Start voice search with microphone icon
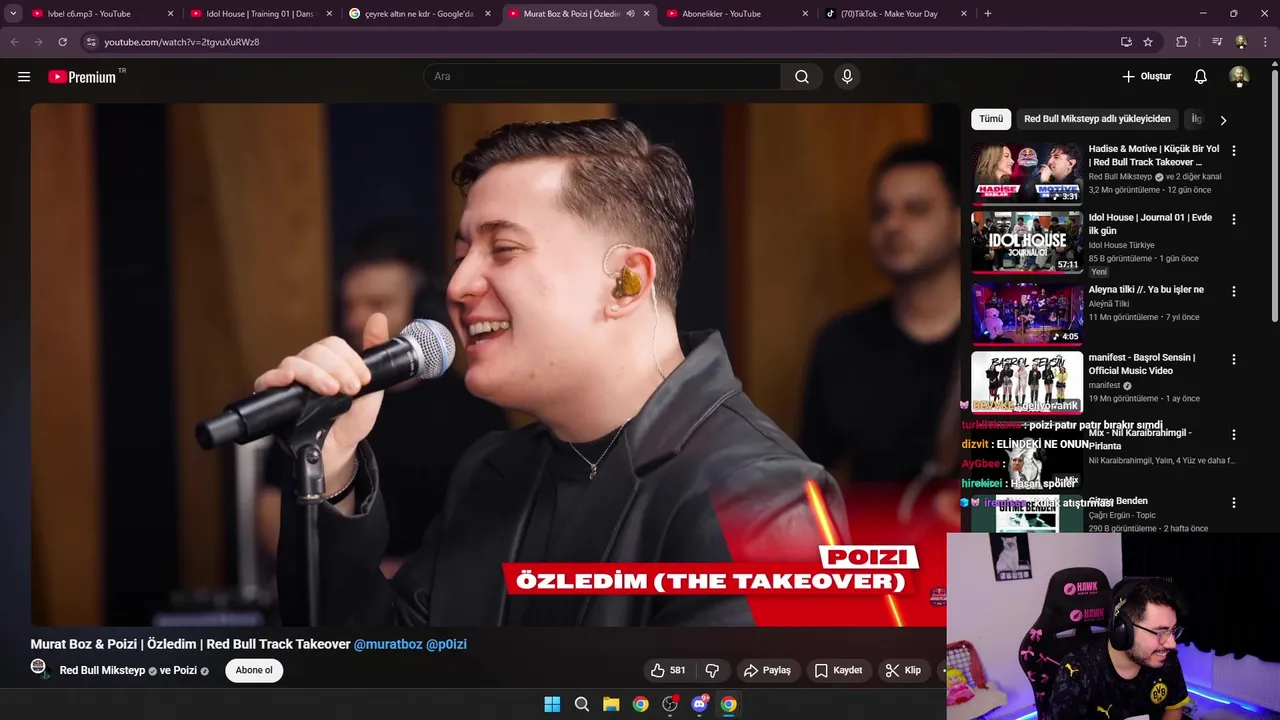The width and height of the screenshot is (1280, 720). 847,77
